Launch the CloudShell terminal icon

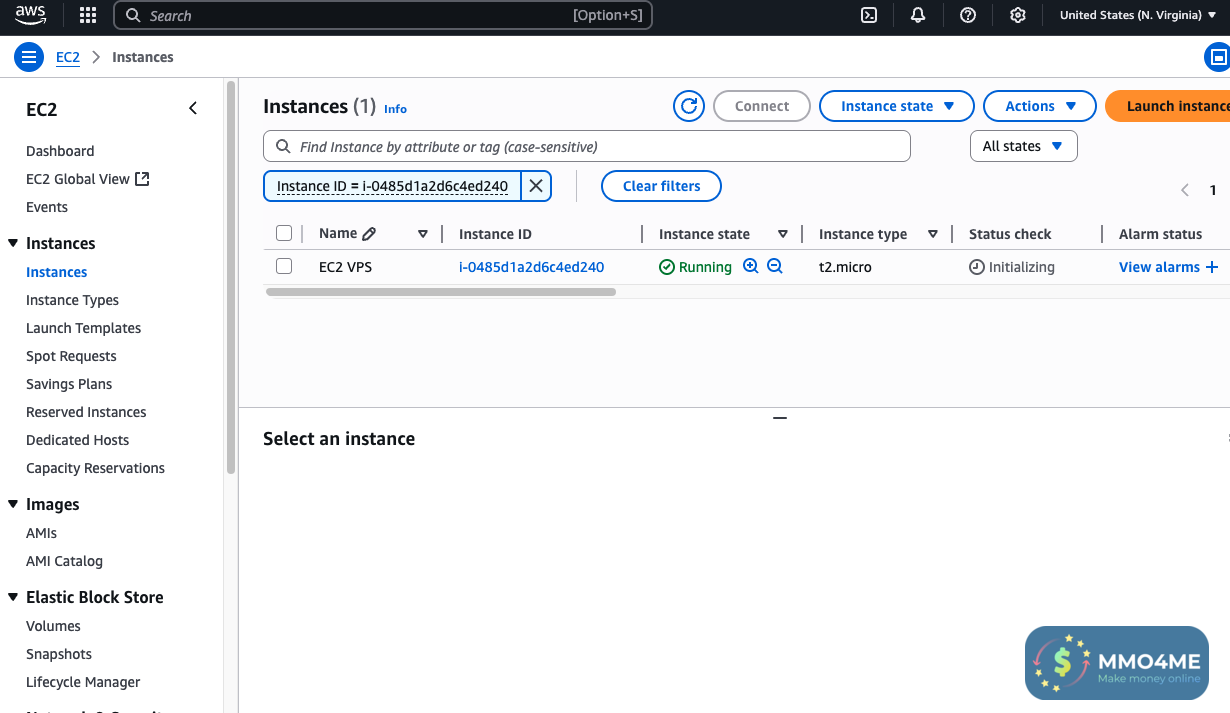869,15
